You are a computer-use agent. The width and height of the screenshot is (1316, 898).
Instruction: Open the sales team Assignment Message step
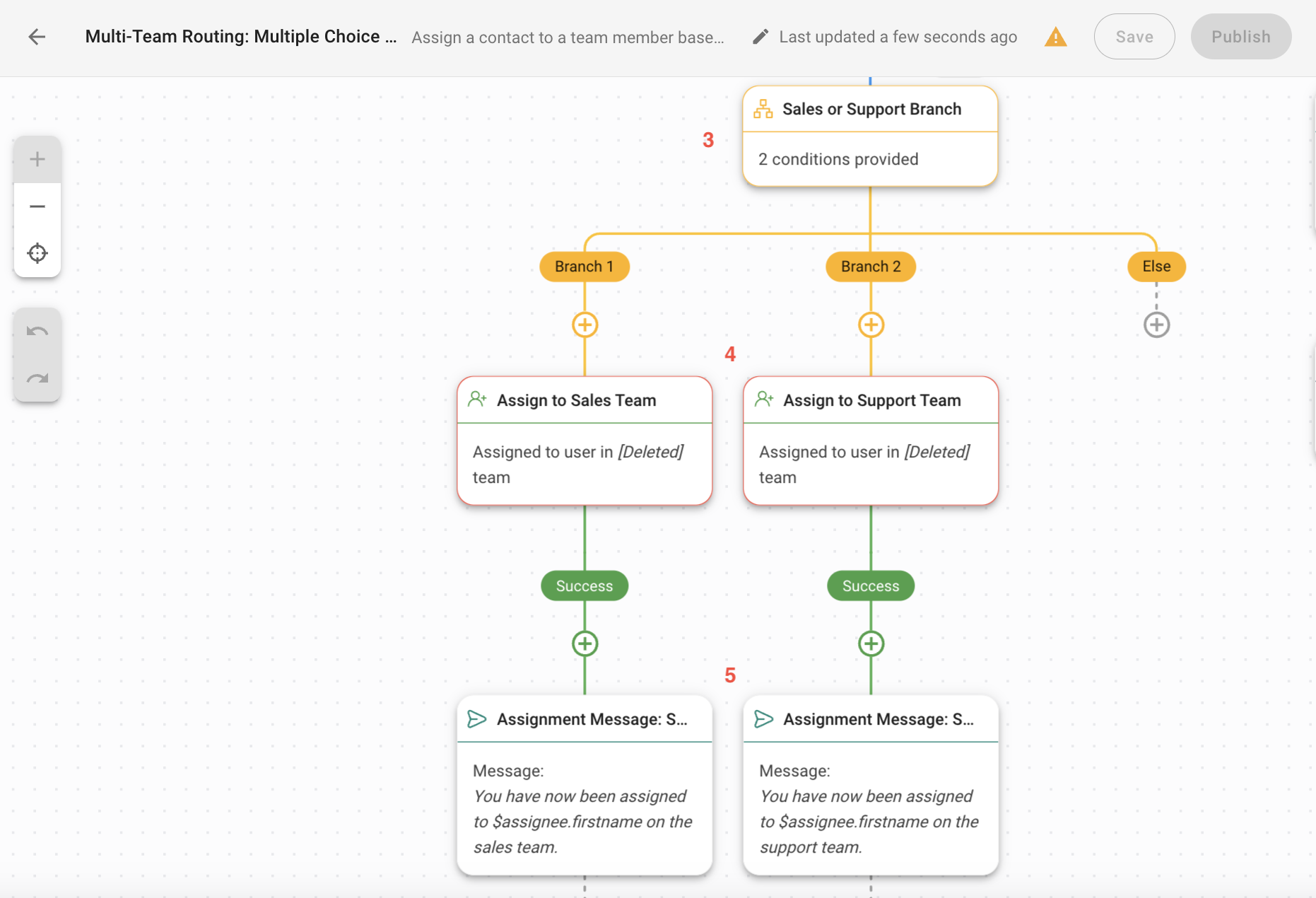[x=584, y=785]
